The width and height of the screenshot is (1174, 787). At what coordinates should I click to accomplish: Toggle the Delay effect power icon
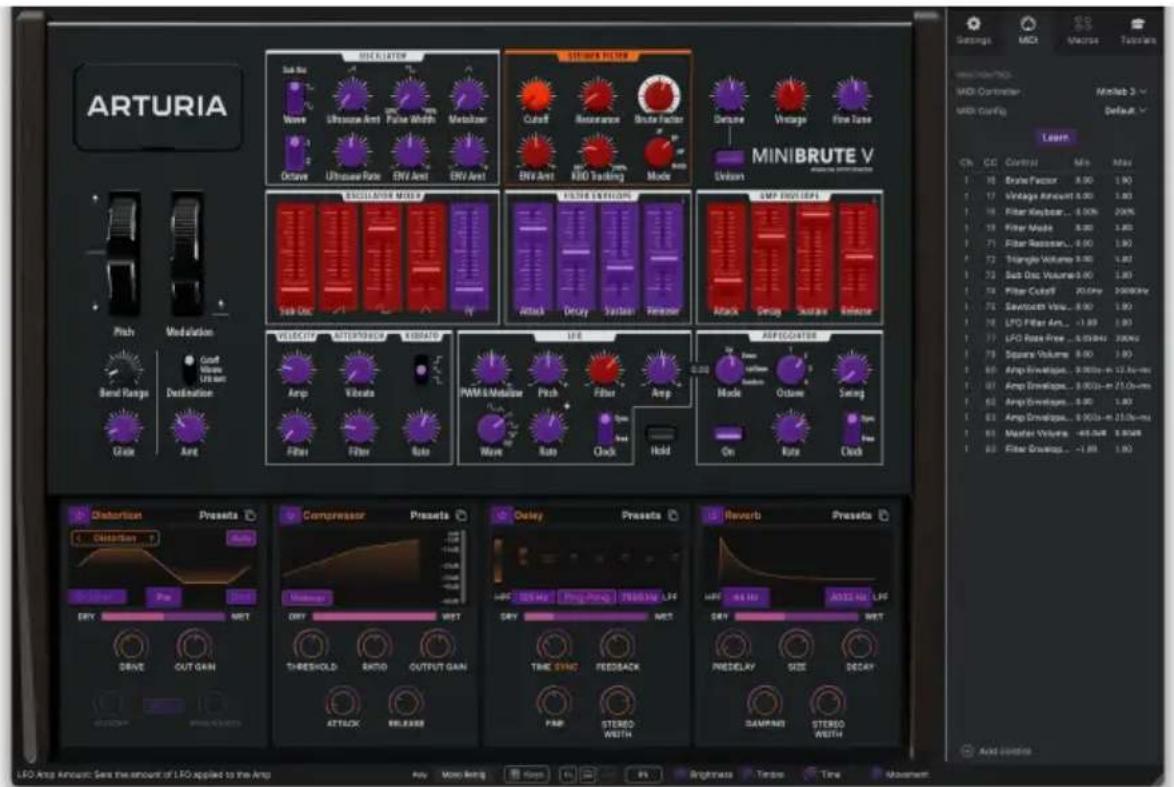tap(500, 515)
